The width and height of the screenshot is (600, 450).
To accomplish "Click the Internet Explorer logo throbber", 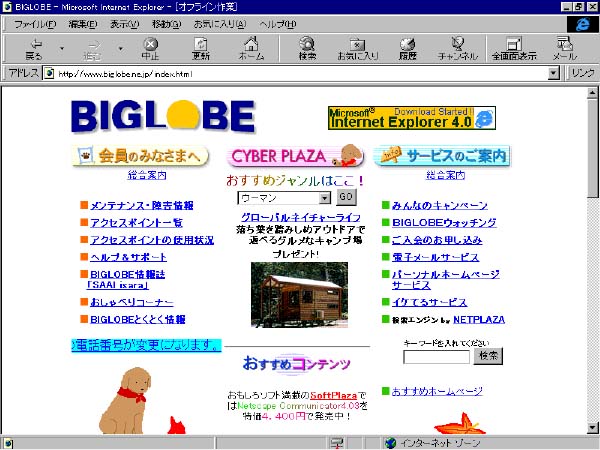I will click(x=582, y=24).
